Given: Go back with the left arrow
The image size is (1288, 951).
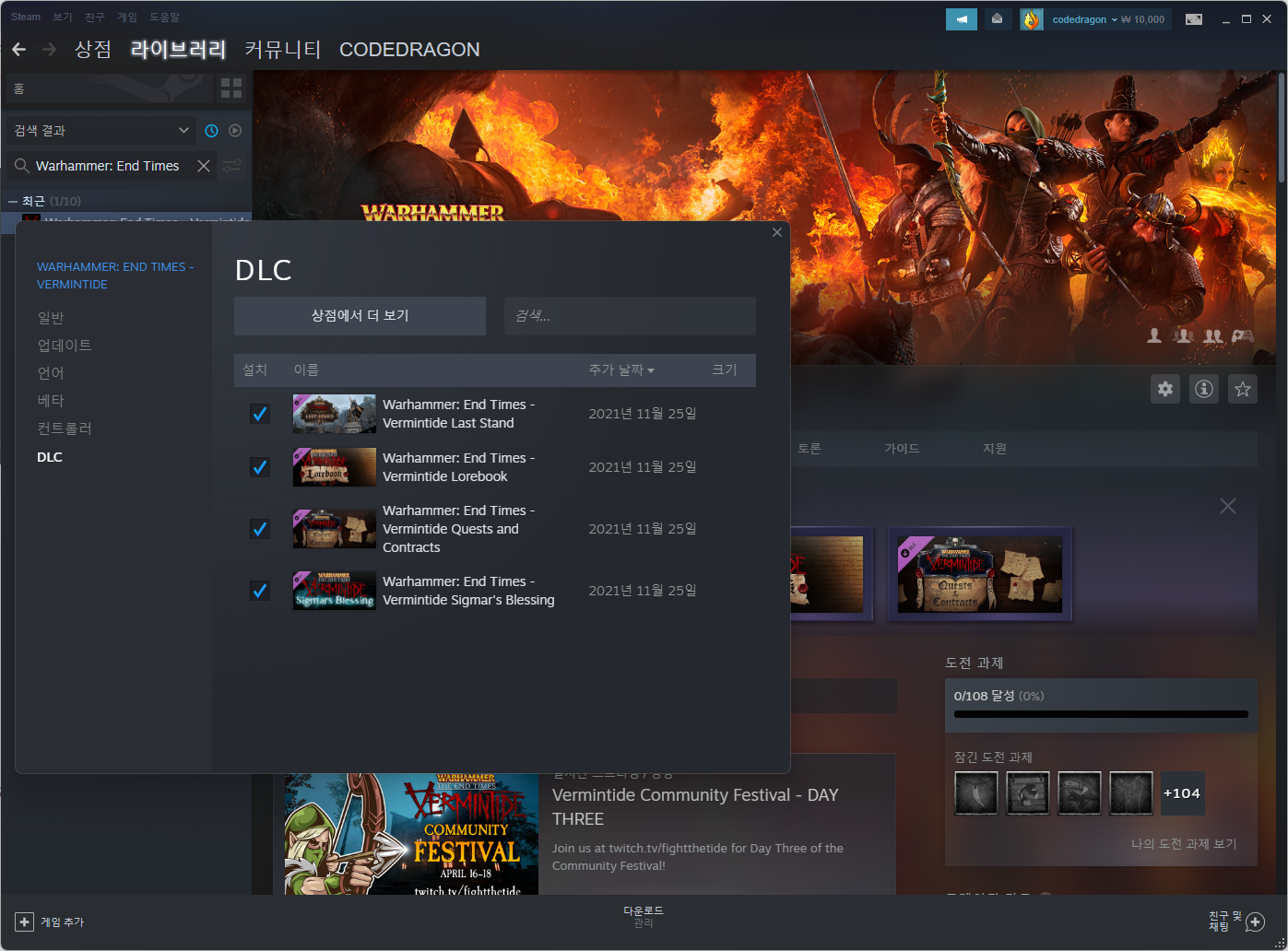Looking at the screenshot, I should pyautogui.click(x=18, y=50).
